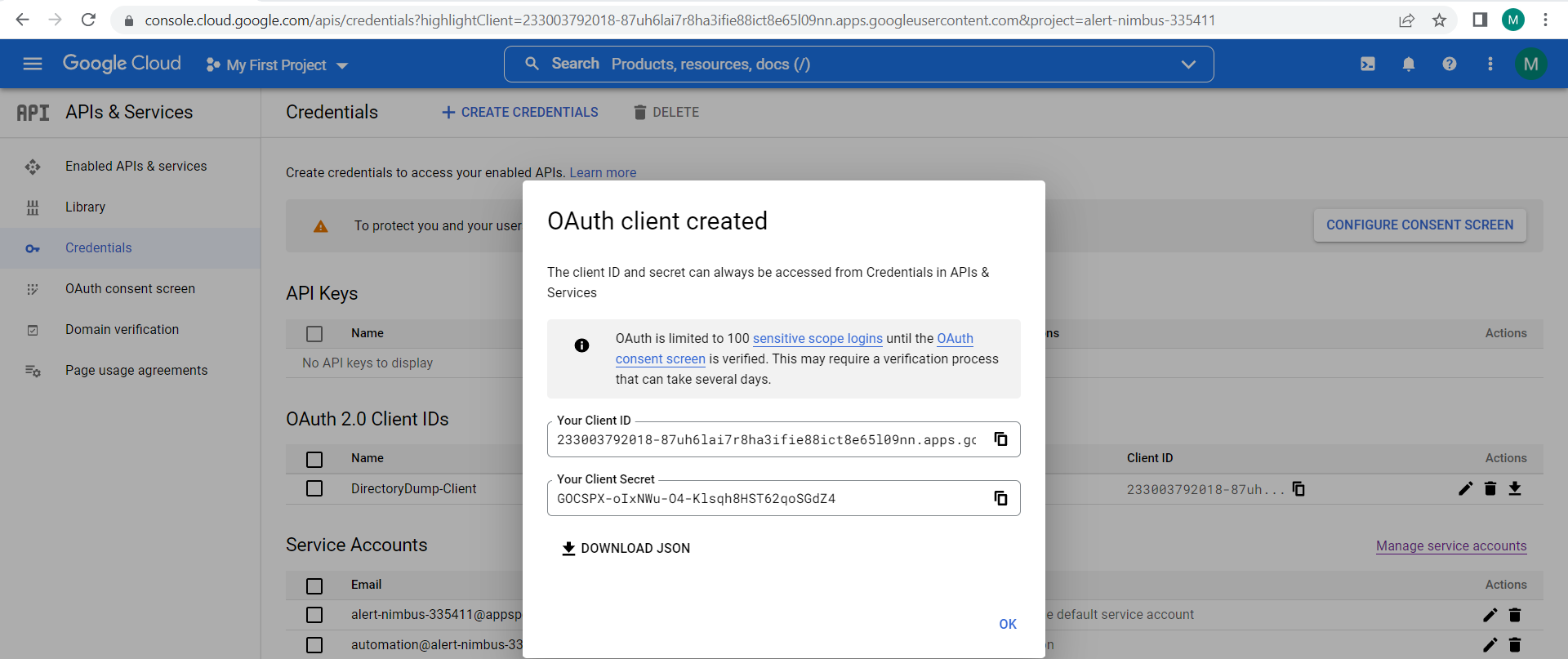The width and height of the screenshot is (1568, 659).
Task: Follow the Learn more link
Action: pos(603,173)
